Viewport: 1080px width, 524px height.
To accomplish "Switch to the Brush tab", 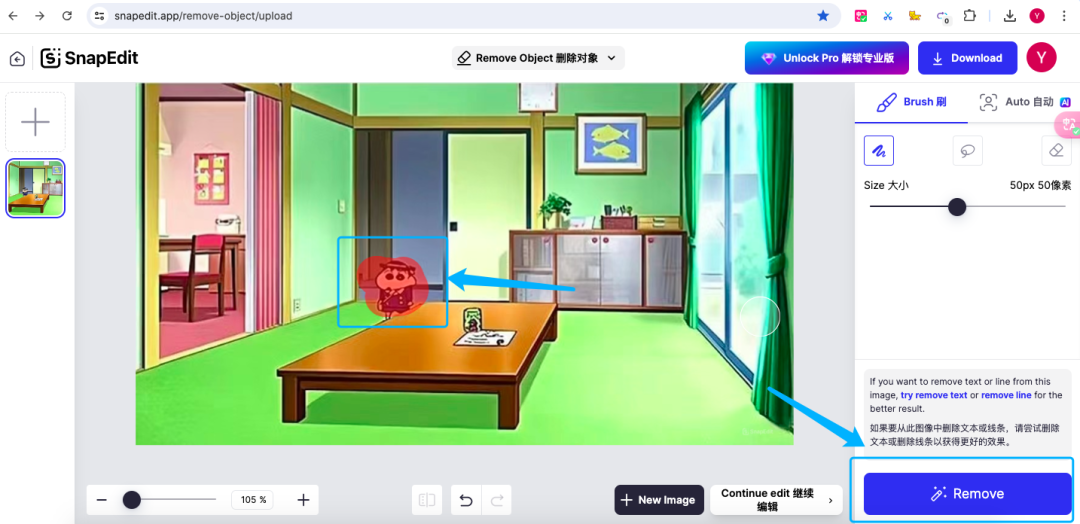I will click(x=911, y=102).
